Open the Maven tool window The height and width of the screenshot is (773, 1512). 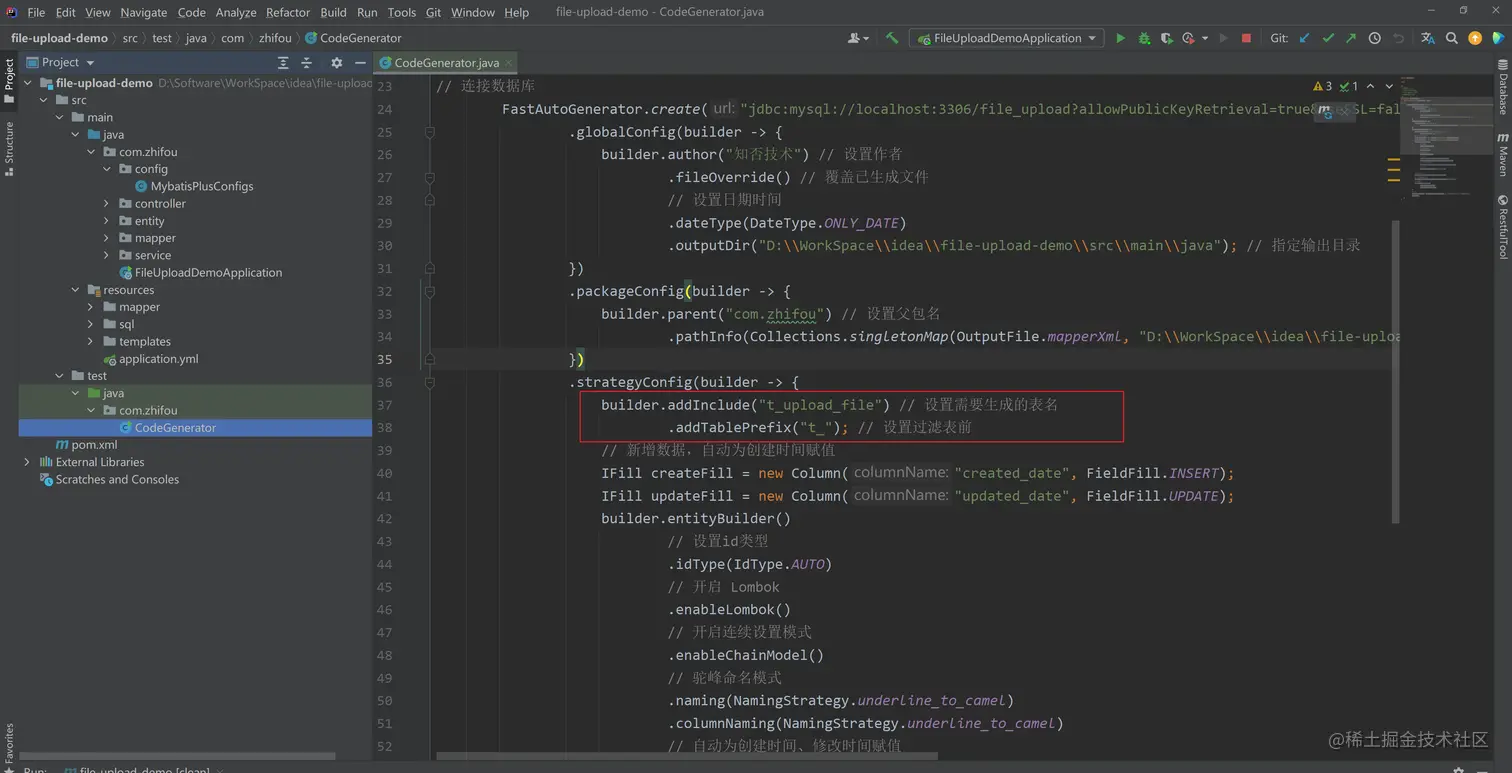click(1502, 154)
